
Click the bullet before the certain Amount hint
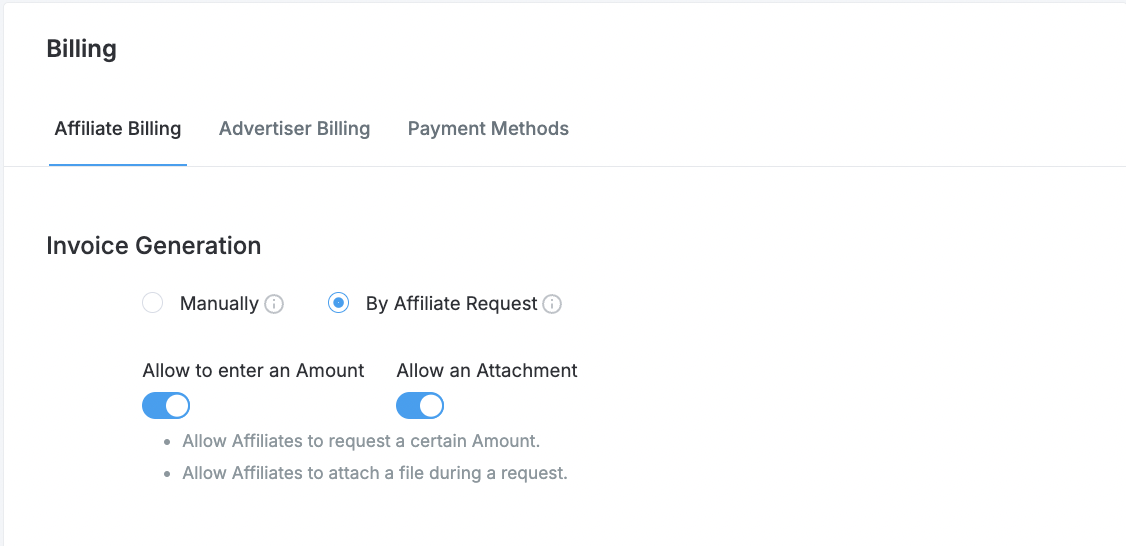coord(167,442)
